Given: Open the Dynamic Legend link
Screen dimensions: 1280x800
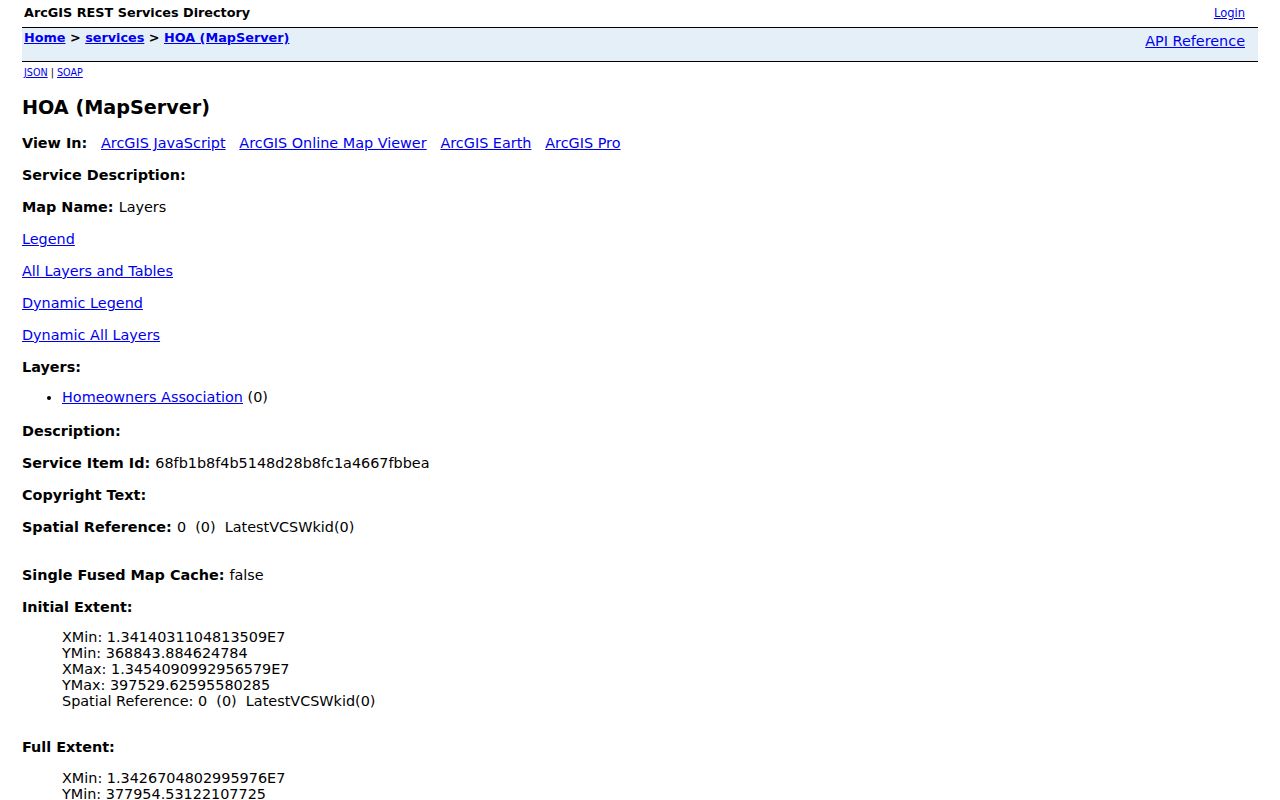Looking at the screenshot, I should point(82,303).
